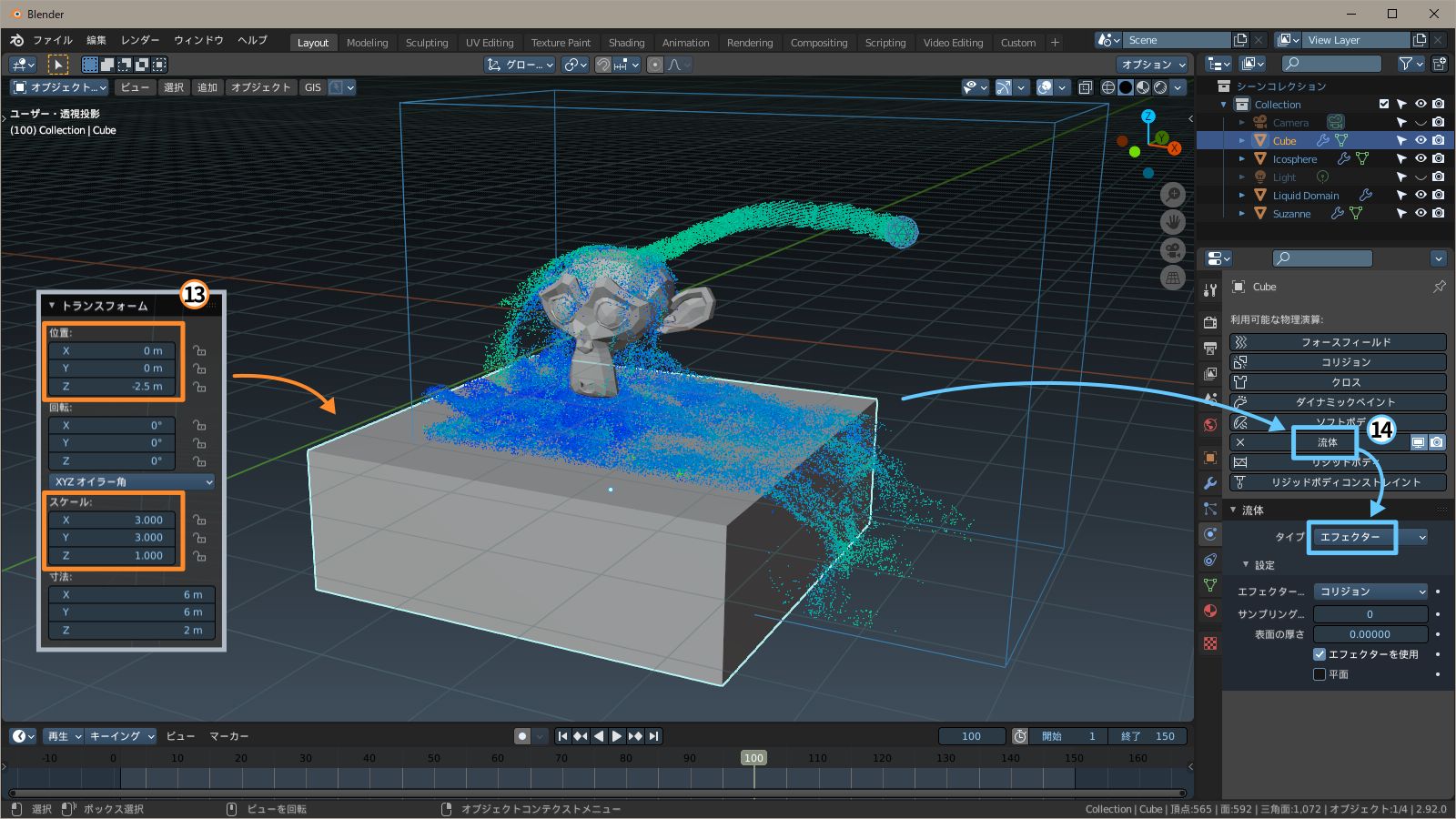Open the Texture properties checkerboard tab

point(1210,643)
